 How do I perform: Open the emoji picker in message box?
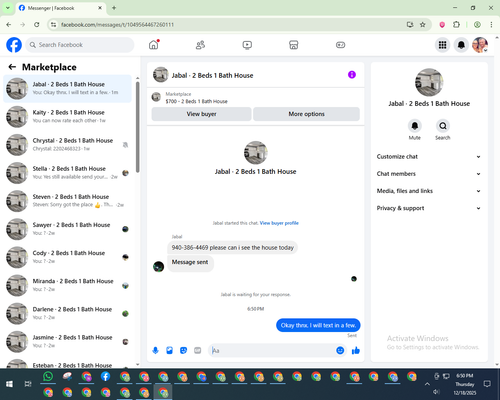tap(340, 350)
